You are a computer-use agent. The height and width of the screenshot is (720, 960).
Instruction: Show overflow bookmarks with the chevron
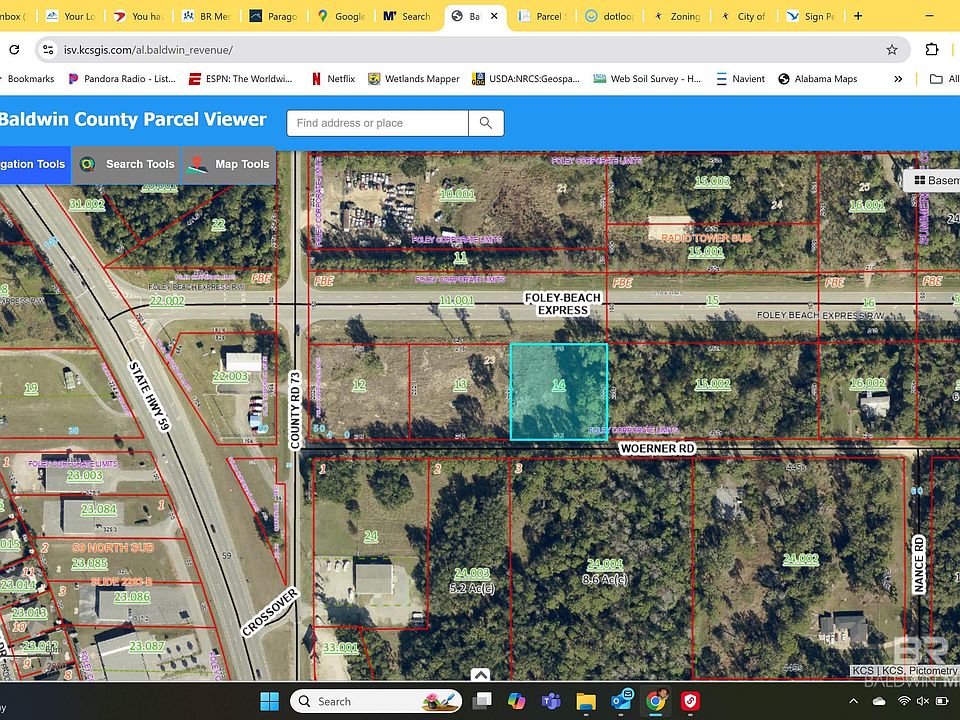tap(898, 78)
